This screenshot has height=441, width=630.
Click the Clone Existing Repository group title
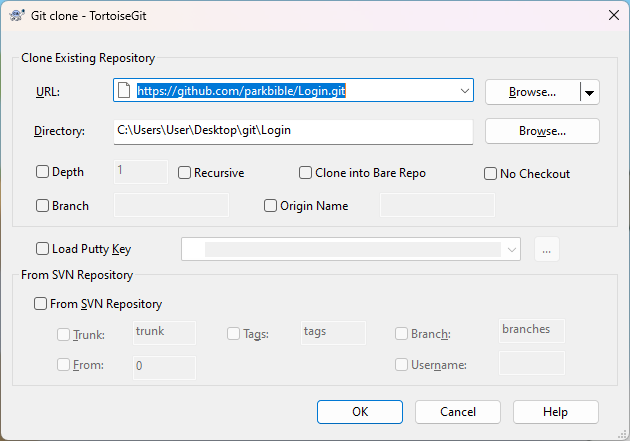[88, 58]
